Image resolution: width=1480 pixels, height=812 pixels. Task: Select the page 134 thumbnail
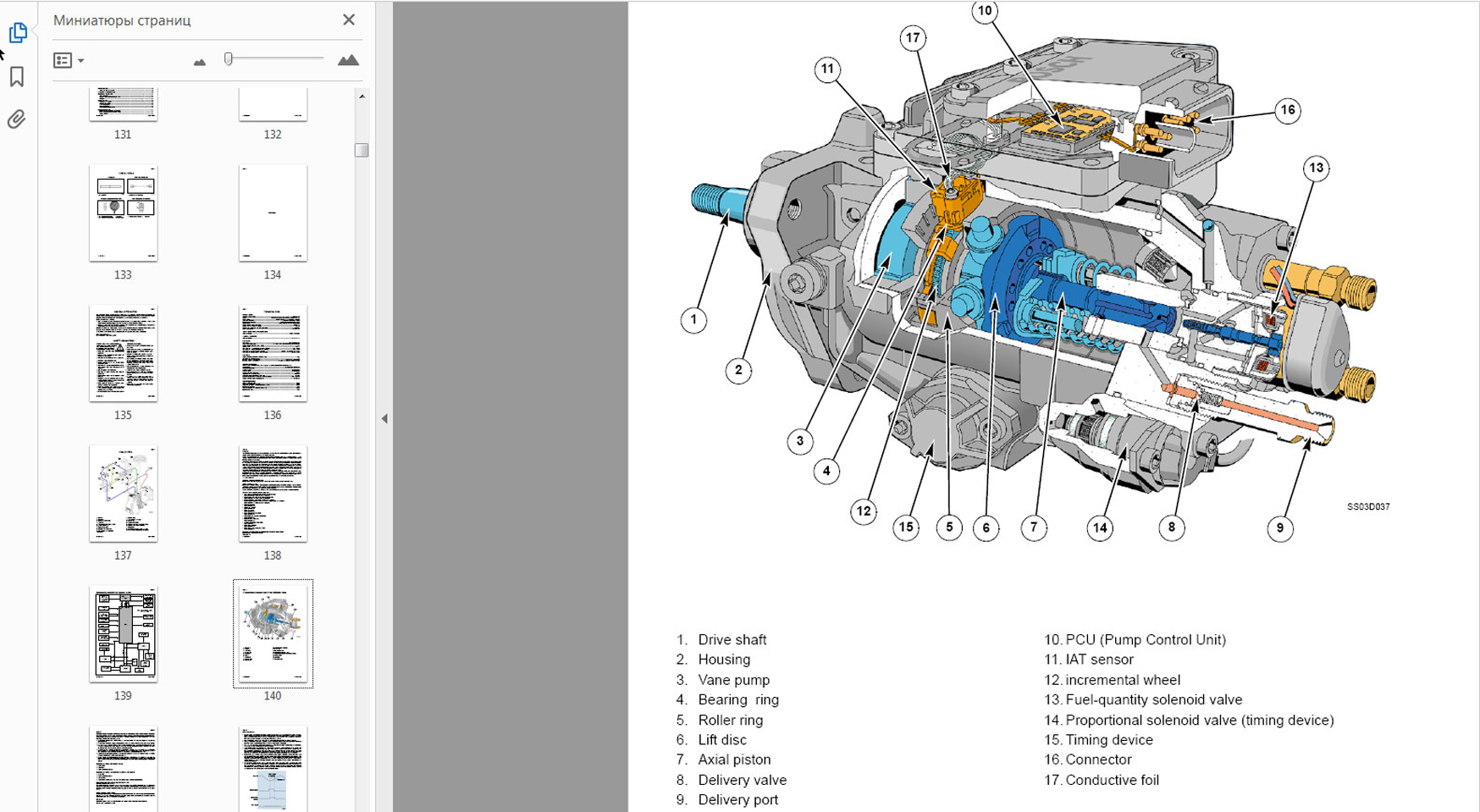click(273, 213)
